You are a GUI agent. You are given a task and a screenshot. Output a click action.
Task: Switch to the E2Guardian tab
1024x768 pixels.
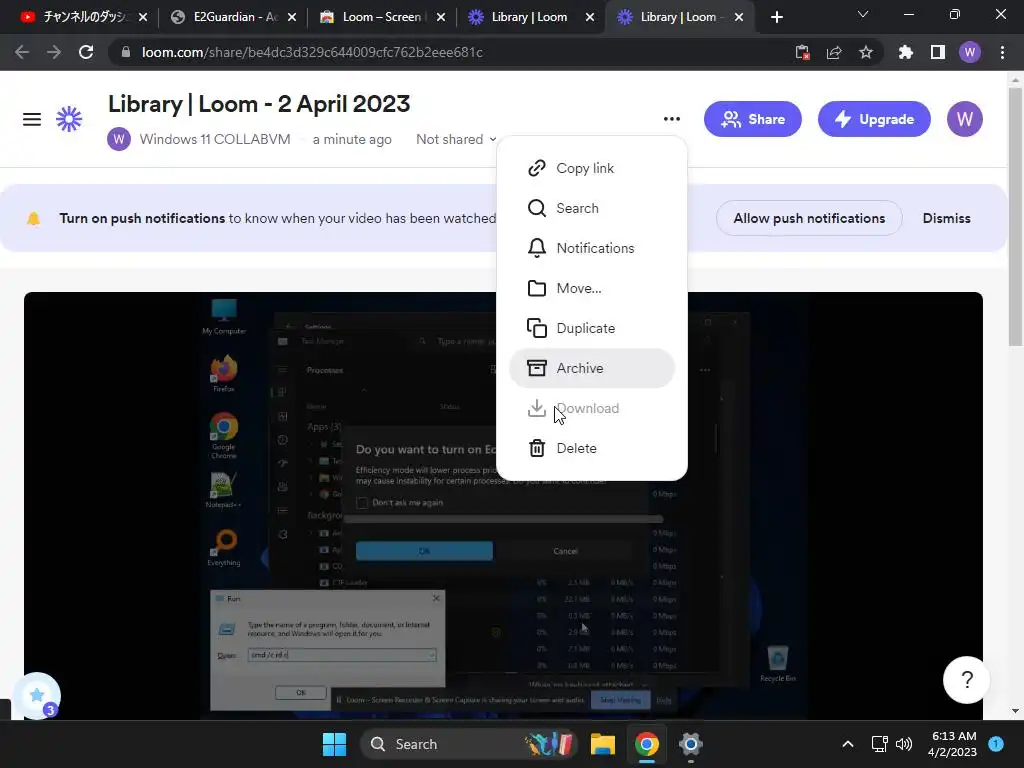pos(233,17)
